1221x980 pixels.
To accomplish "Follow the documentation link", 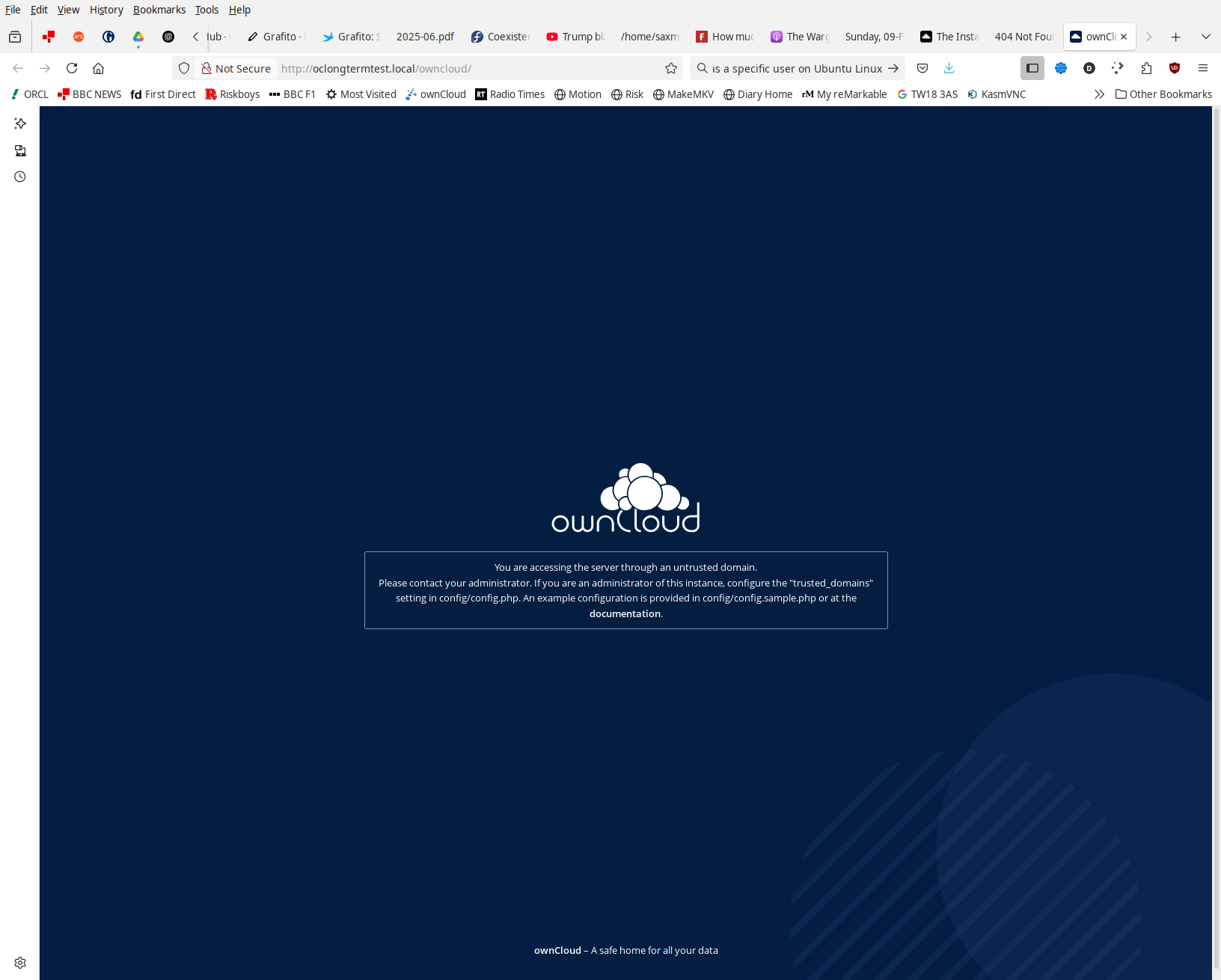I will [x=625, y=613].
